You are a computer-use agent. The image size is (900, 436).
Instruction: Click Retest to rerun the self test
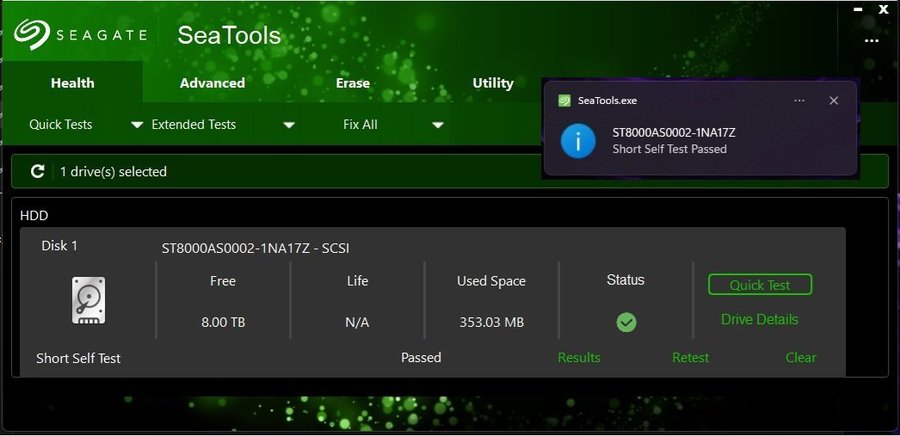click(x=690, y=357)
